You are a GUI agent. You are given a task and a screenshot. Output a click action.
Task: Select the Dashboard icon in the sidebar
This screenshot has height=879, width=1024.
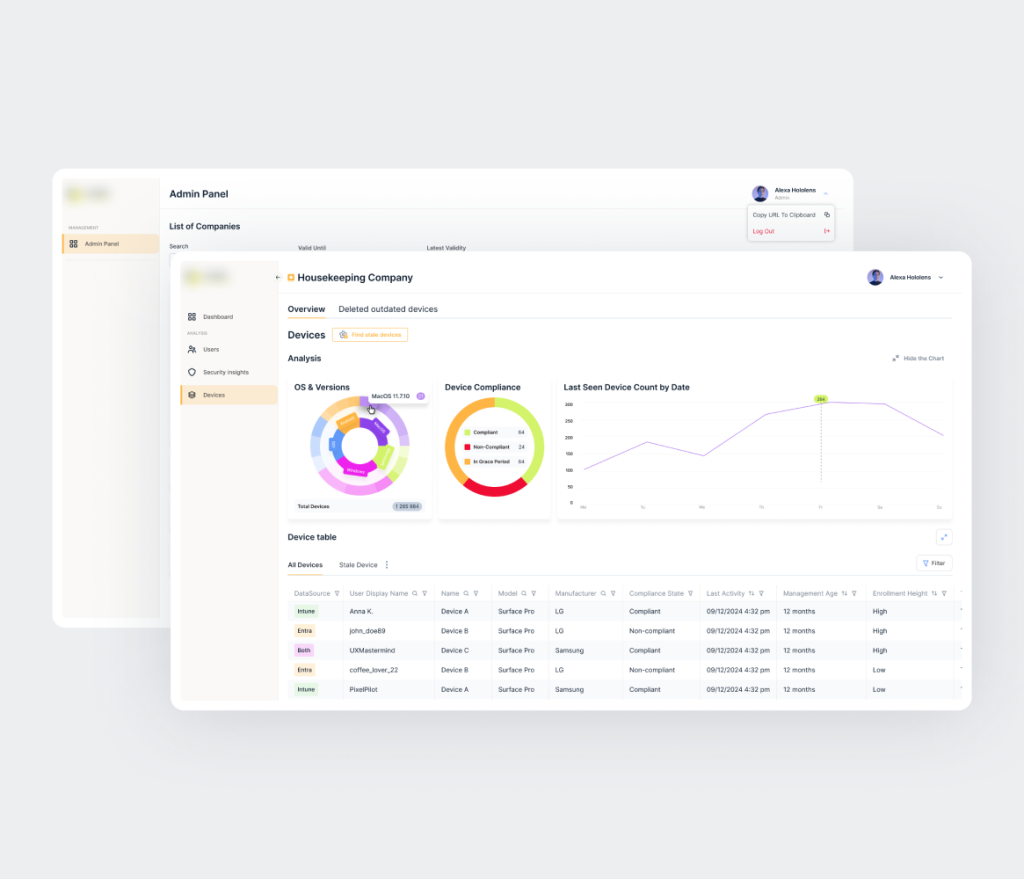(192, 316)
